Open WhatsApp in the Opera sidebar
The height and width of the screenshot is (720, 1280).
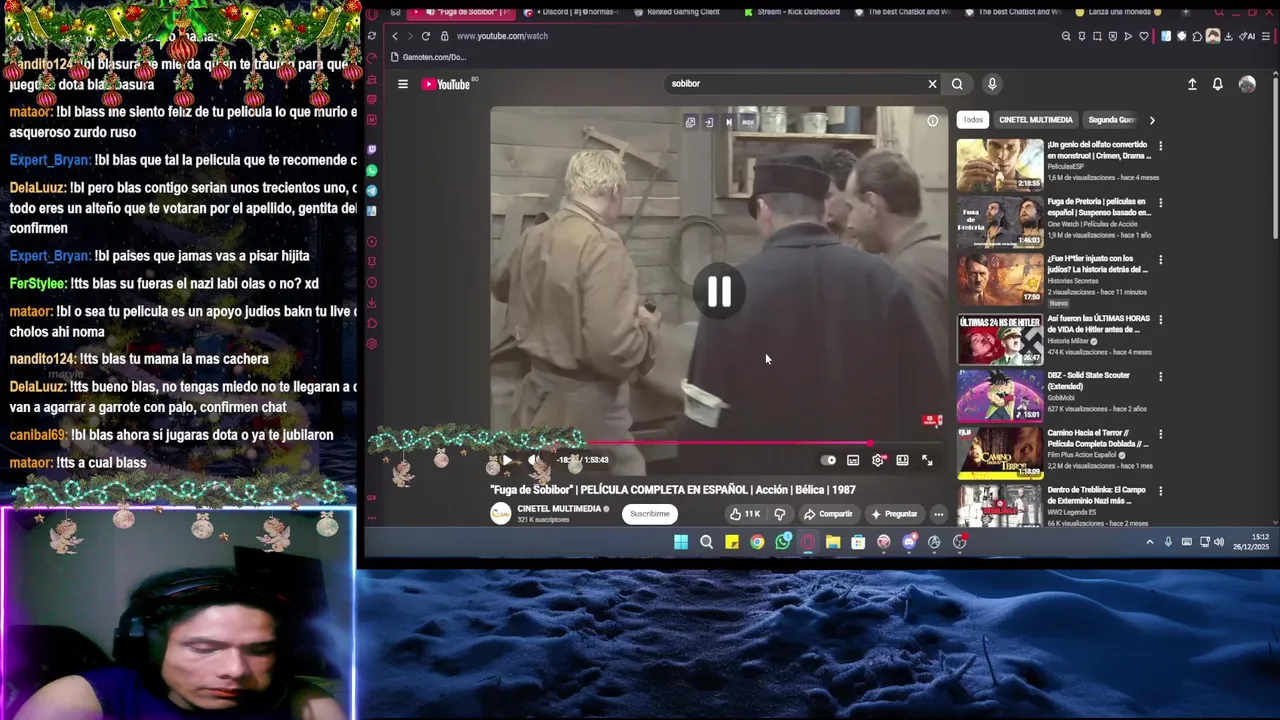pos(372,171)
